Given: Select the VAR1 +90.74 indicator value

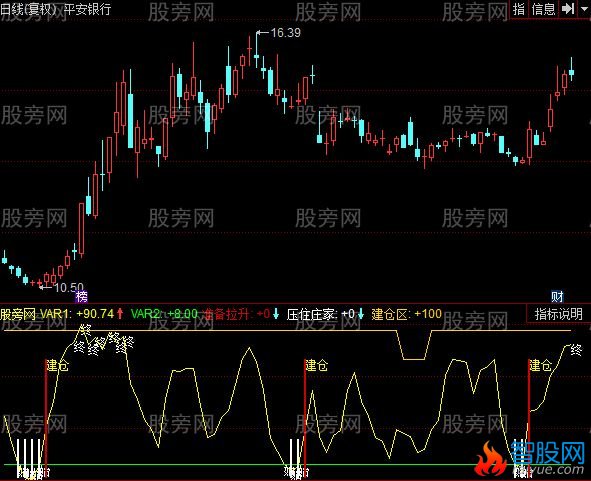Looking at the screenshot, I should (77, 314).
